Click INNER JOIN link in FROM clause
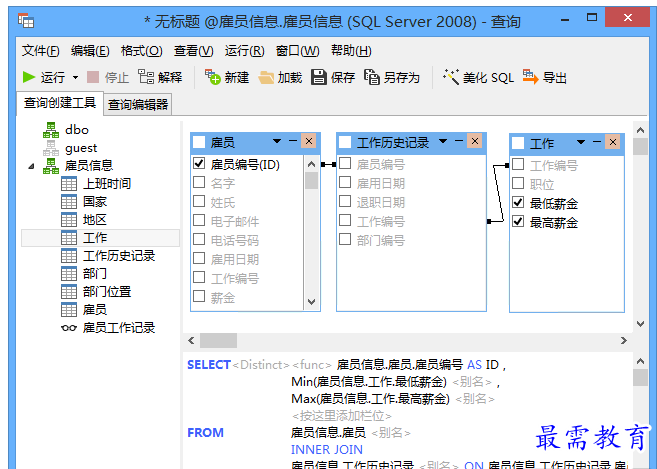 327,450
